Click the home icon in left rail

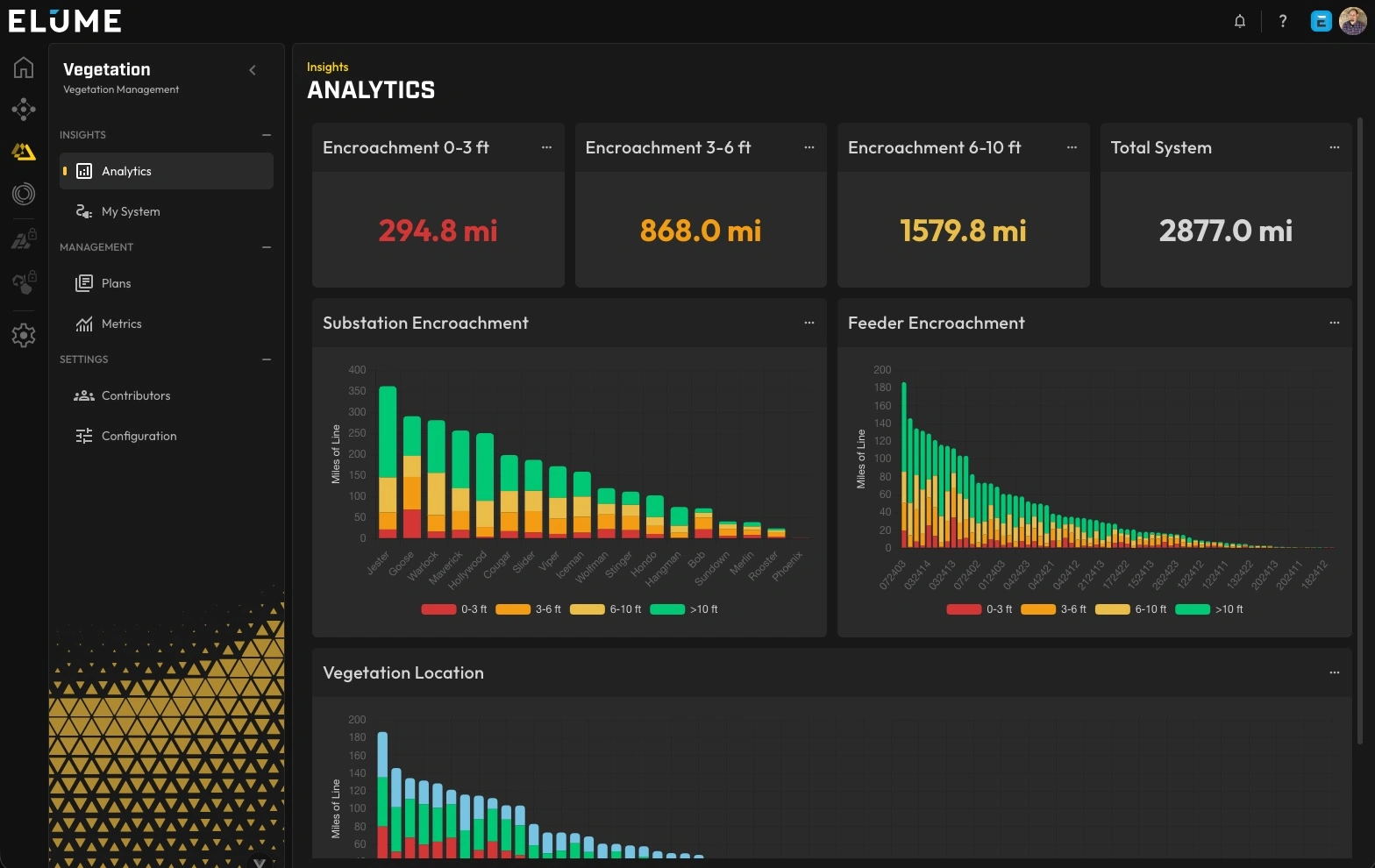pos(24,68)
